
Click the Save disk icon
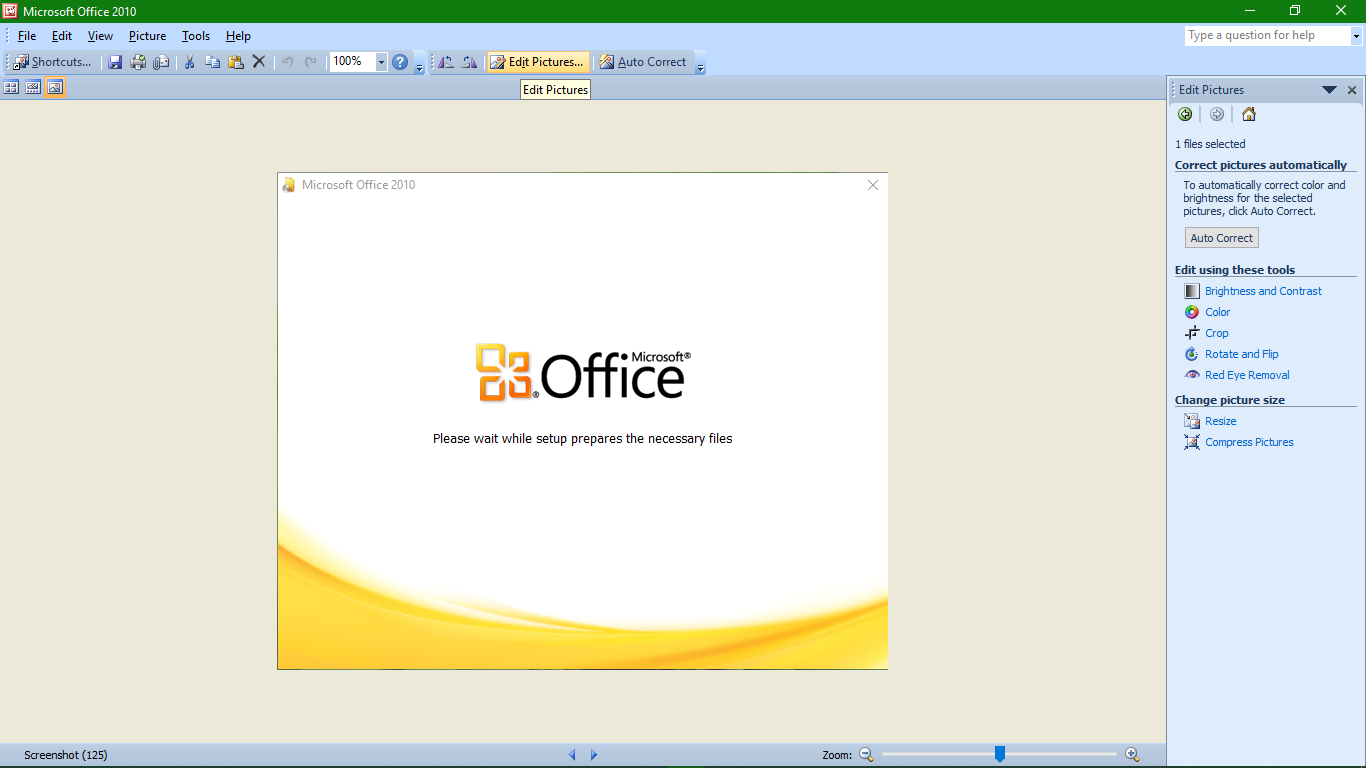pos(115,62)
